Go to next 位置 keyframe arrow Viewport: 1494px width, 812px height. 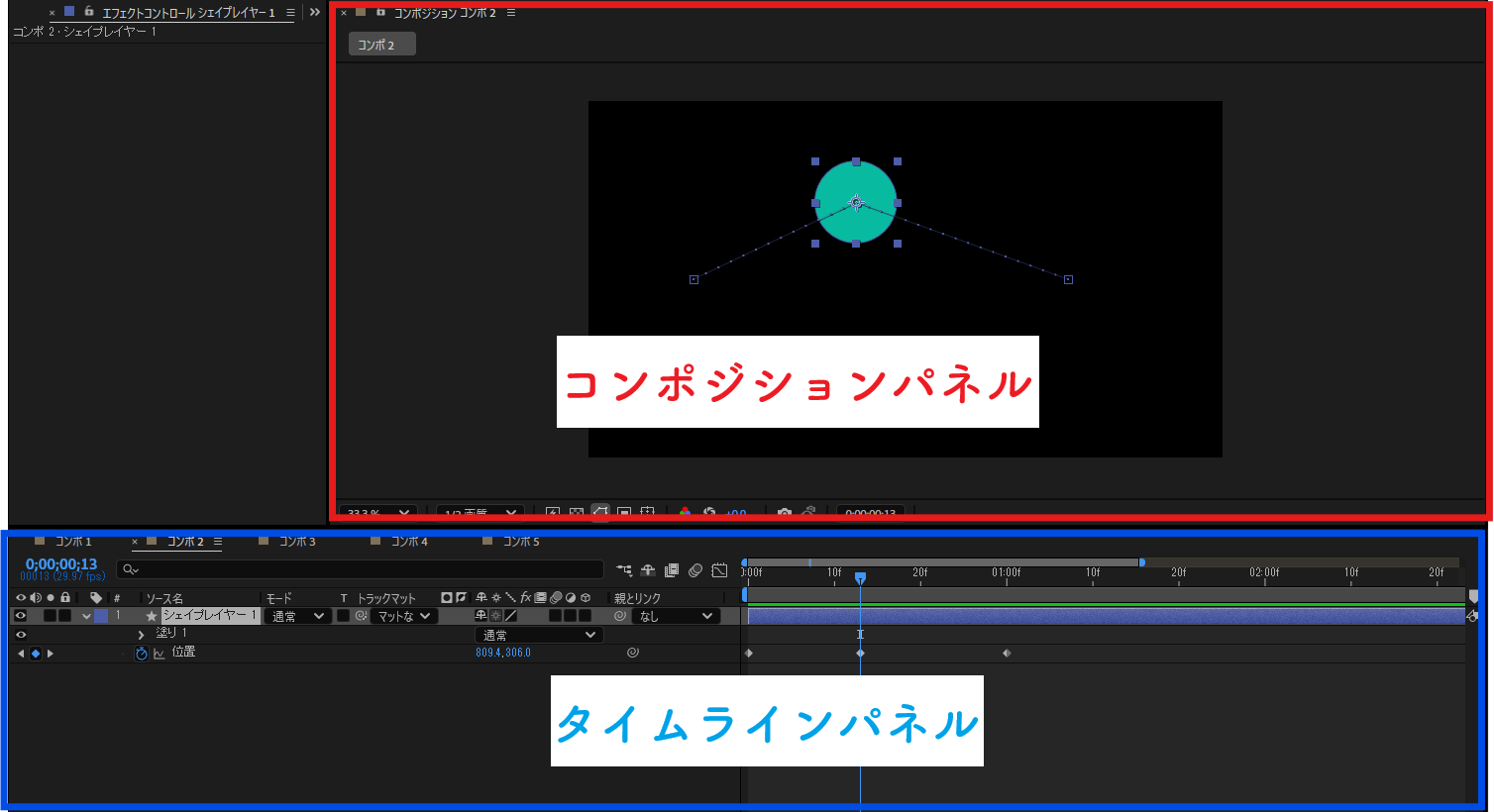pos(51,654)
